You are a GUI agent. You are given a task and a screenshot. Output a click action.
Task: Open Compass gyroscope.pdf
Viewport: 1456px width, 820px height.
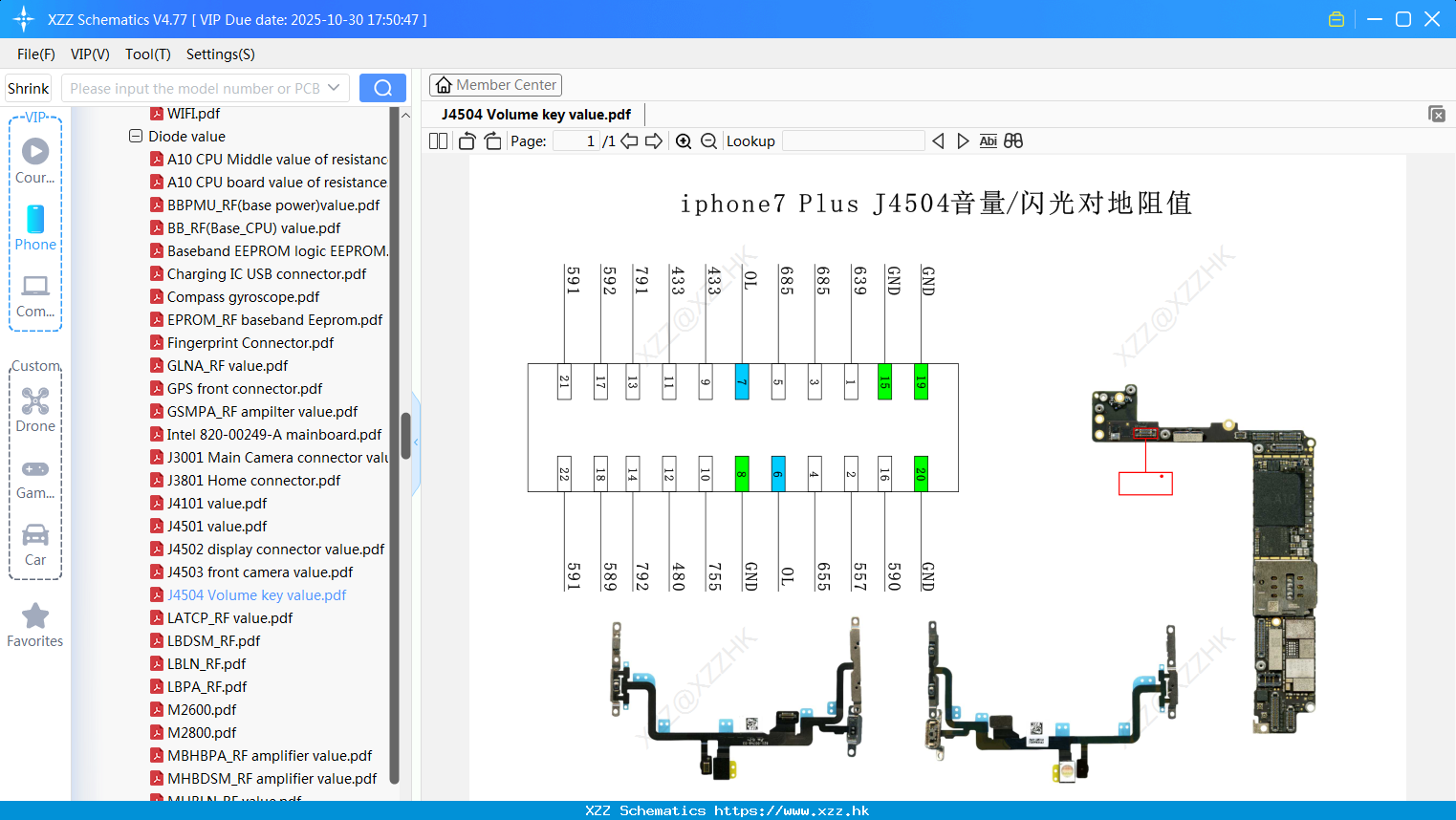235,297
